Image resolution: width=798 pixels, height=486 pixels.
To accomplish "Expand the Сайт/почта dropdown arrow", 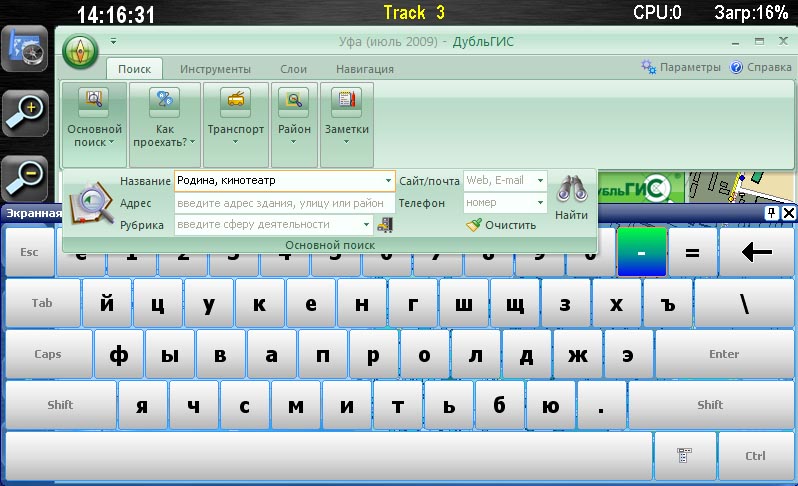I will pyautogui.click(x=540, y=181).
